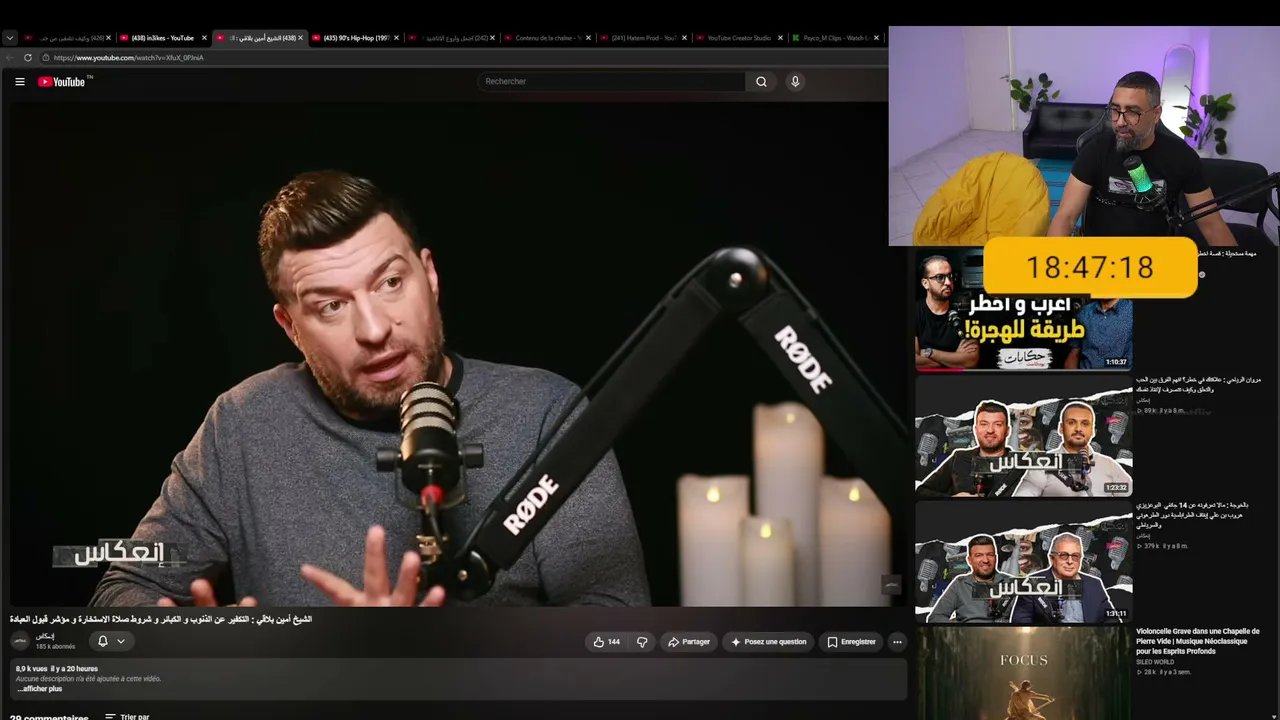Image resolution: width=1280 pixels, height=720 pixels.
Task: Close the Hatem Prod tab
Action: point(684,38)
